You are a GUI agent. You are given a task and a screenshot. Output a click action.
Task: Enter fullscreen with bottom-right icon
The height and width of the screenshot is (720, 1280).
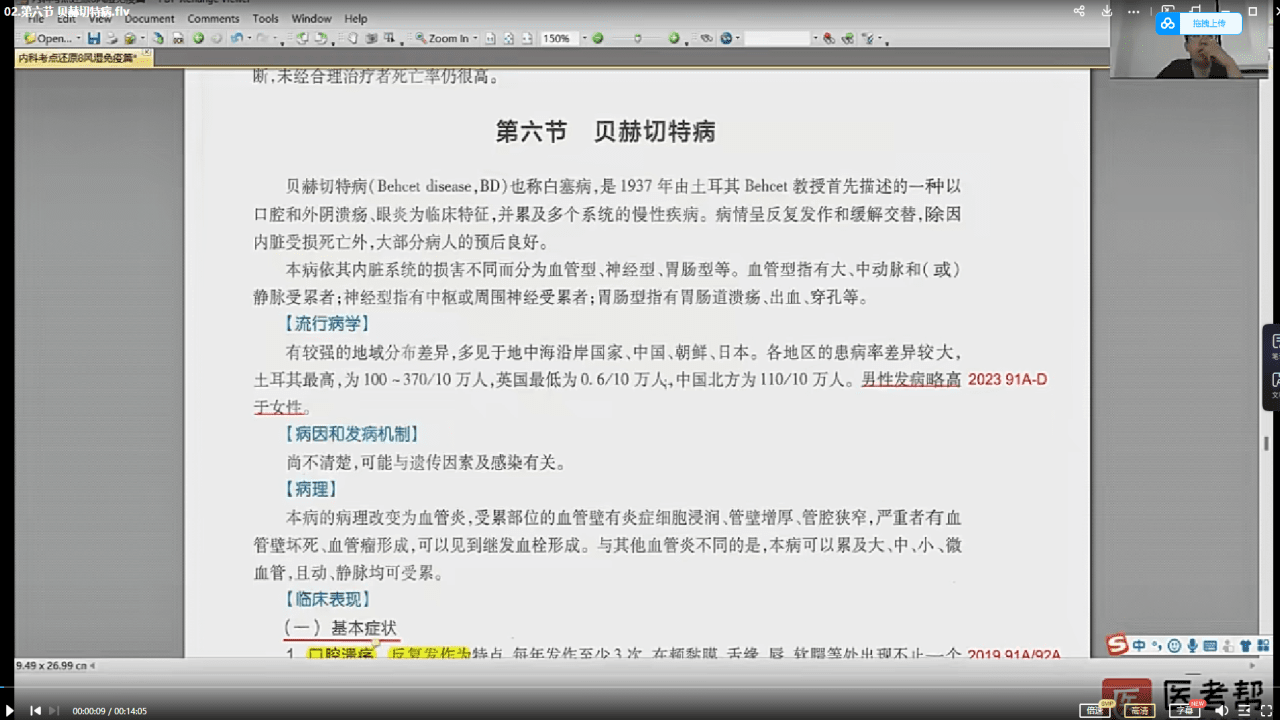(1267, 710)
